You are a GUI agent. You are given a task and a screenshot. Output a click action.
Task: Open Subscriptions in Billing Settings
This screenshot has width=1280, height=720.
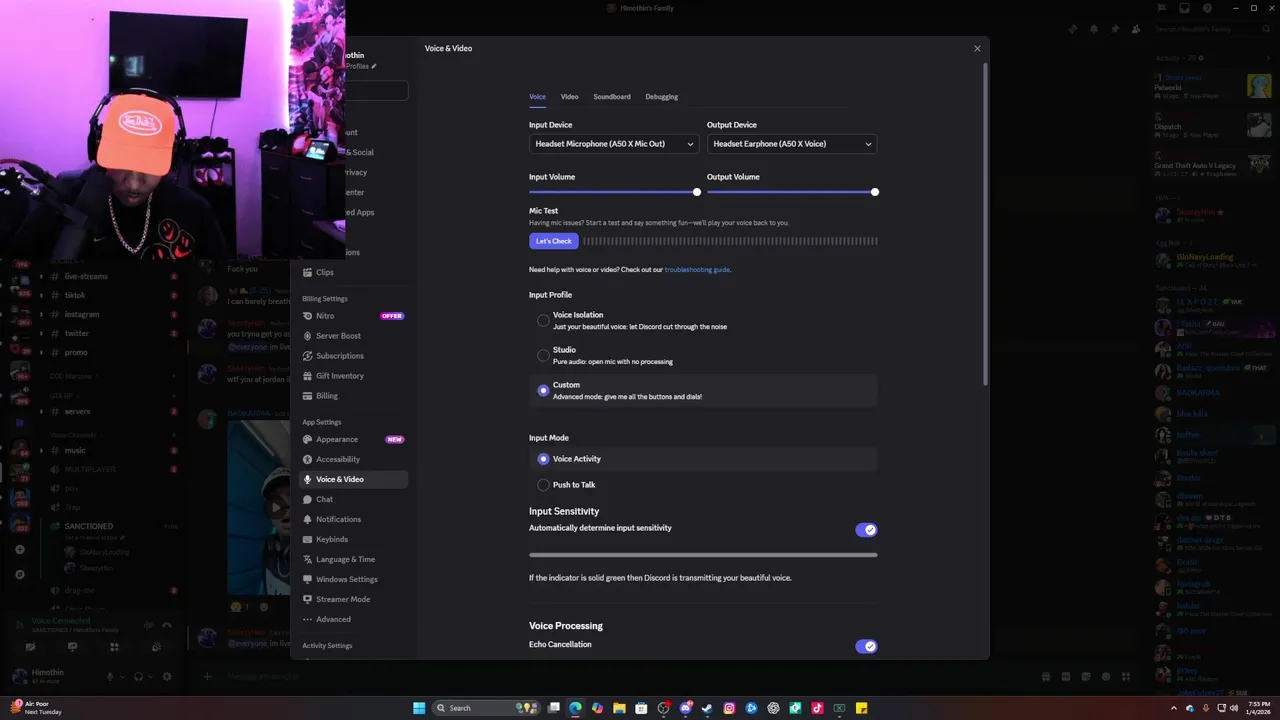(353, 356)
